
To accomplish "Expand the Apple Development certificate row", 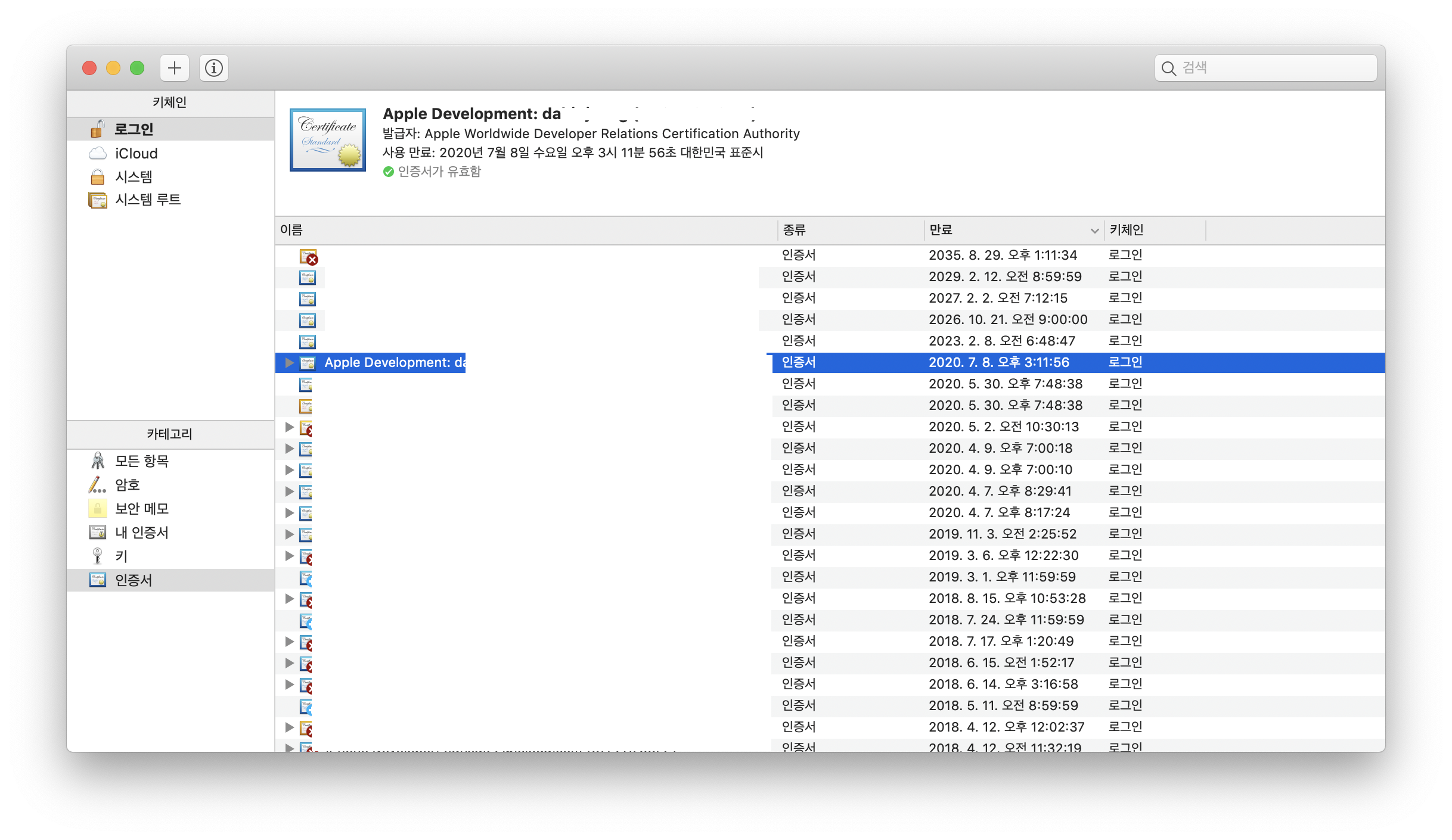I will 289,362.
